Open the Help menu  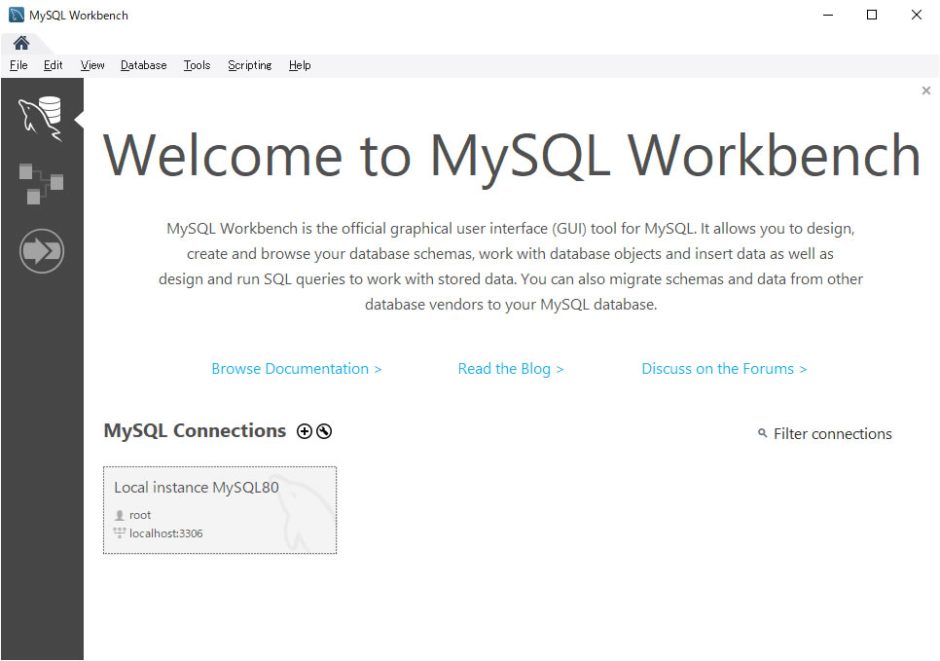click(298, 65)
